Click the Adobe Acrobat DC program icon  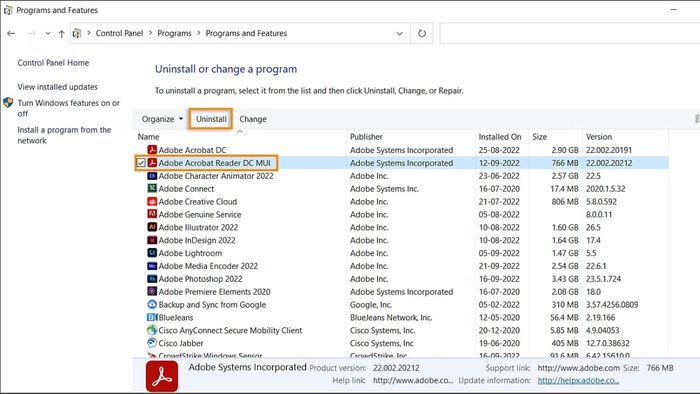coord(152,150)
